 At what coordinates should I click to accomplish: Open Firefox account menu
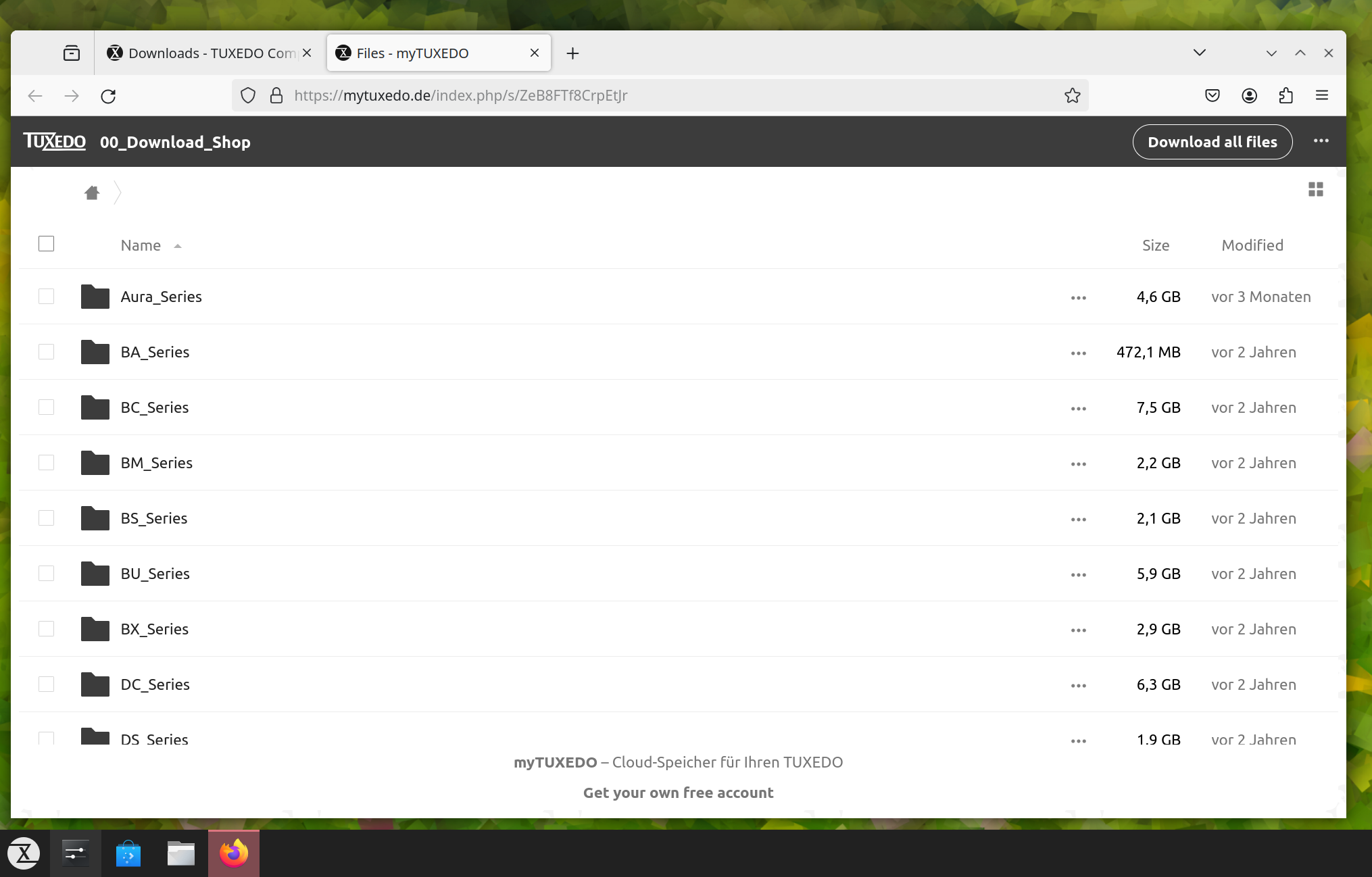(x=1249, y=96)
